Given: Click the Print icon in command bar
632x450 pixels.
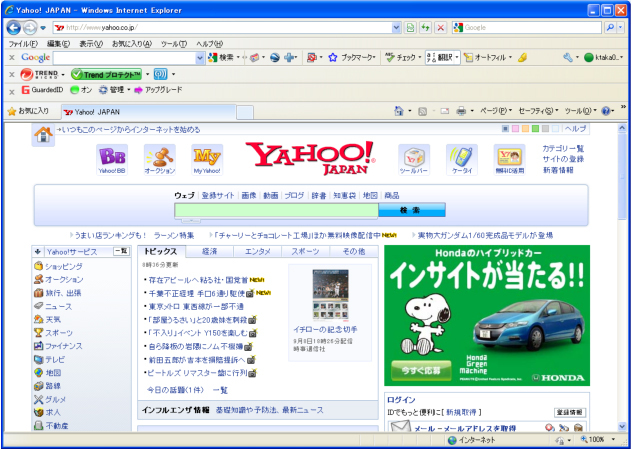Looking at the screenshot, I should point(461,111).
